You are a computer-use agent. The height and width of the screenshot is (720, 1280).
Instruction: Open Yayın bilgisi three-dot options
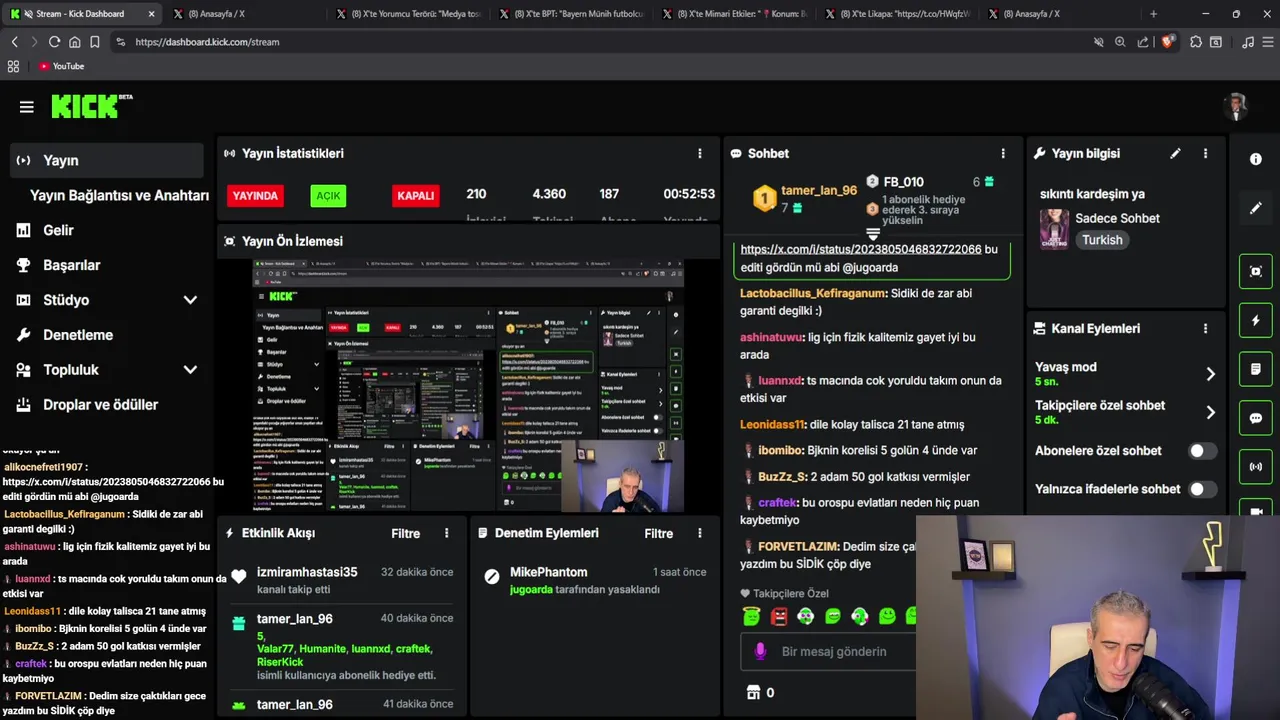[x=1205, y=153]
